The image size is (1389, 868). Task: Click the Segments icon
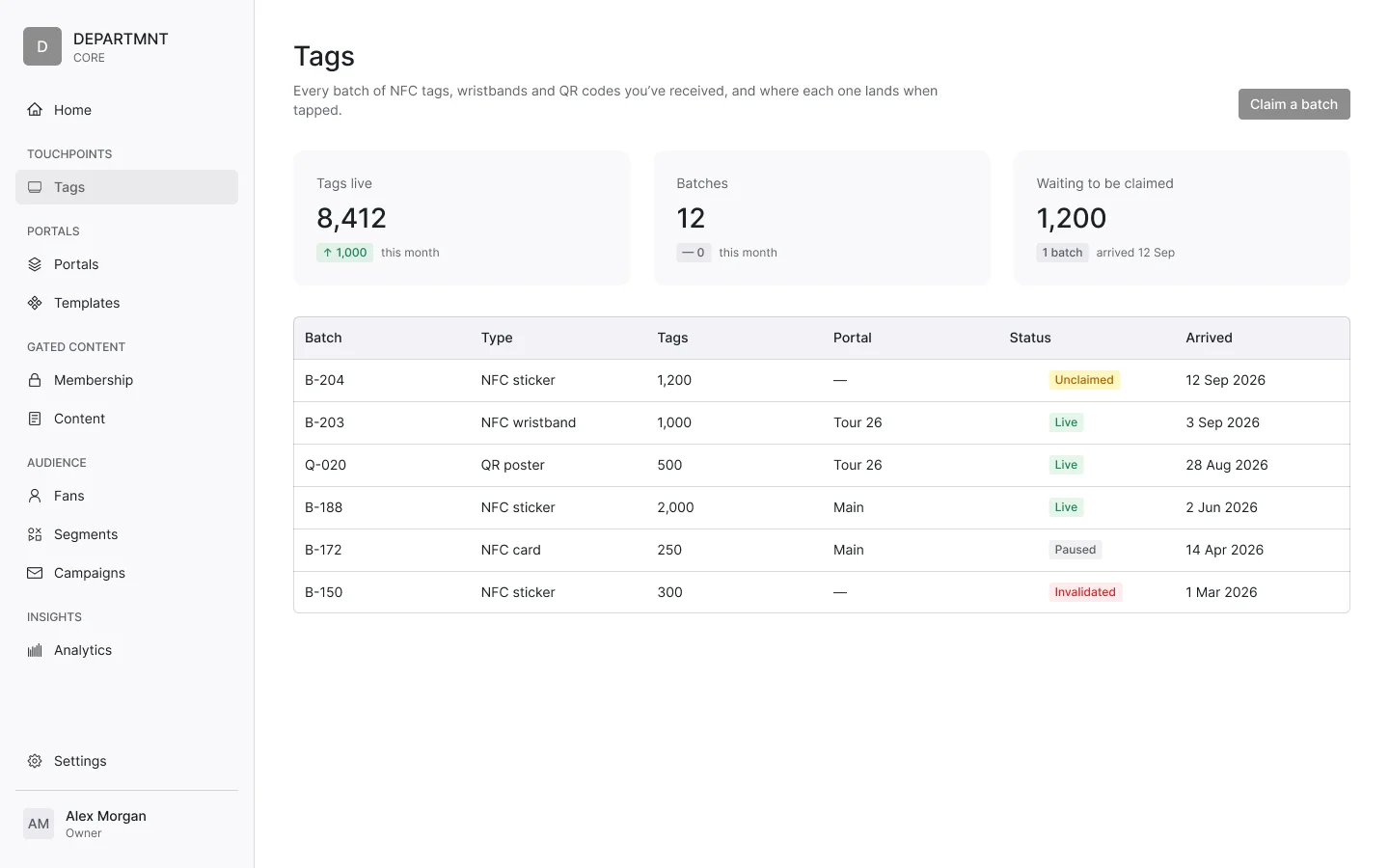(x=35, y=534)
